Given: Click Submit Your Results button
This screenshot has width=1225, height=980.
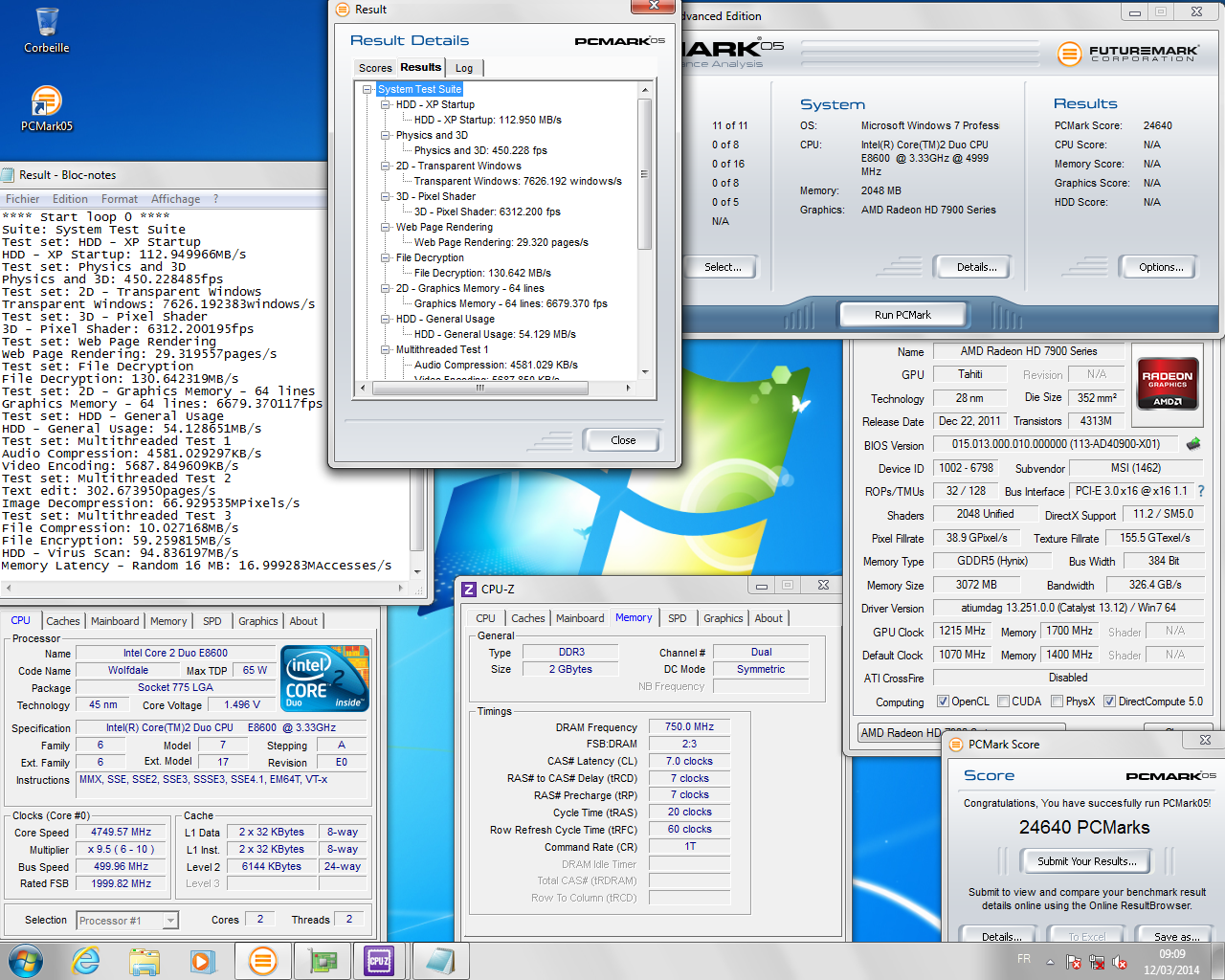Looking at the screenshot, I should (1087, 861).
